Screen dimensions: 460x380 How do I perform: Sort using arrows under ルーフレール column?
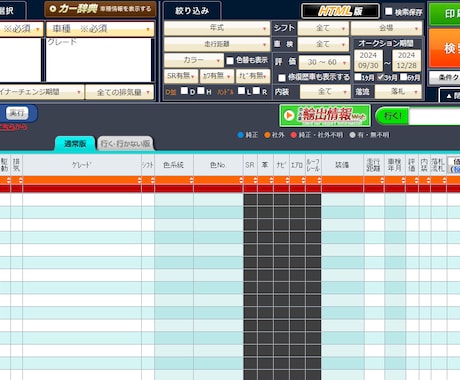[319, 180]
